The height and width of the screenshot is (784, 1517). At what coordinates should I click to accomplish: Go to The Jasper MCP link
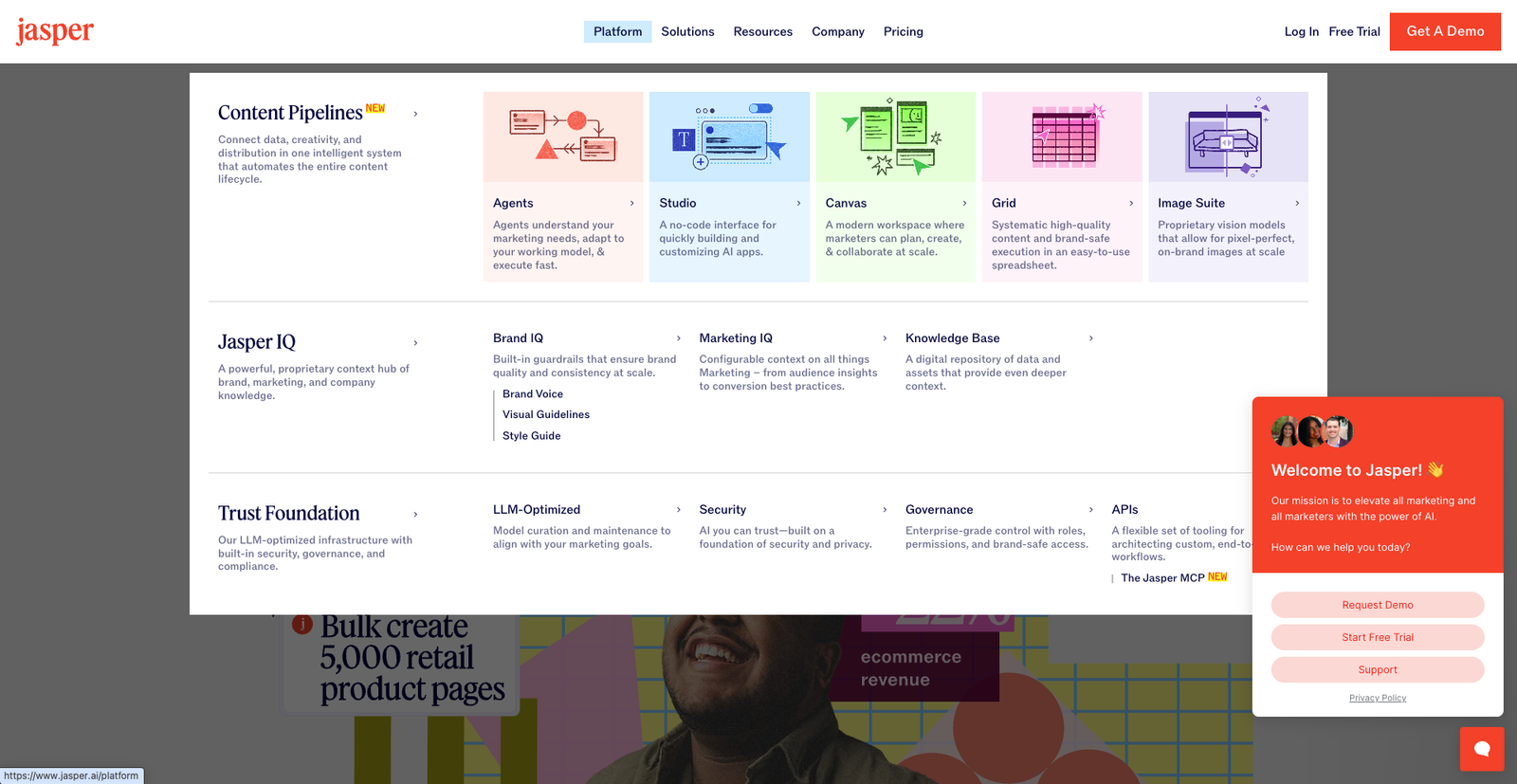pos(1162,578)
